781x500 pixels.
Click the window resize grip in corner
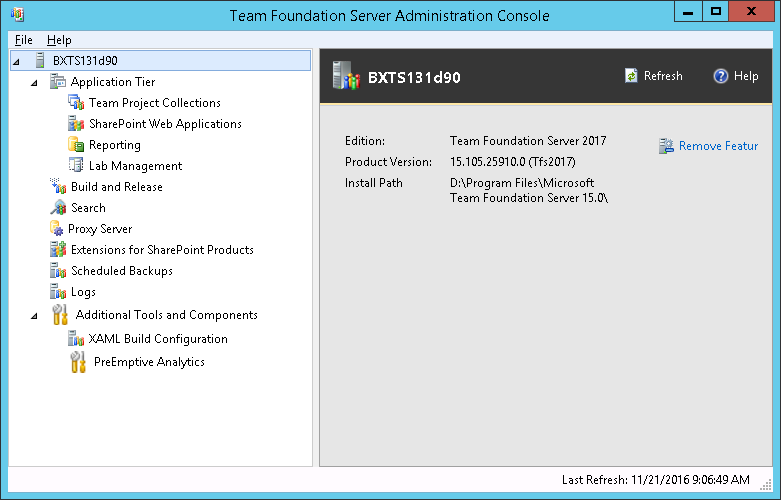(x=767, y=483)
